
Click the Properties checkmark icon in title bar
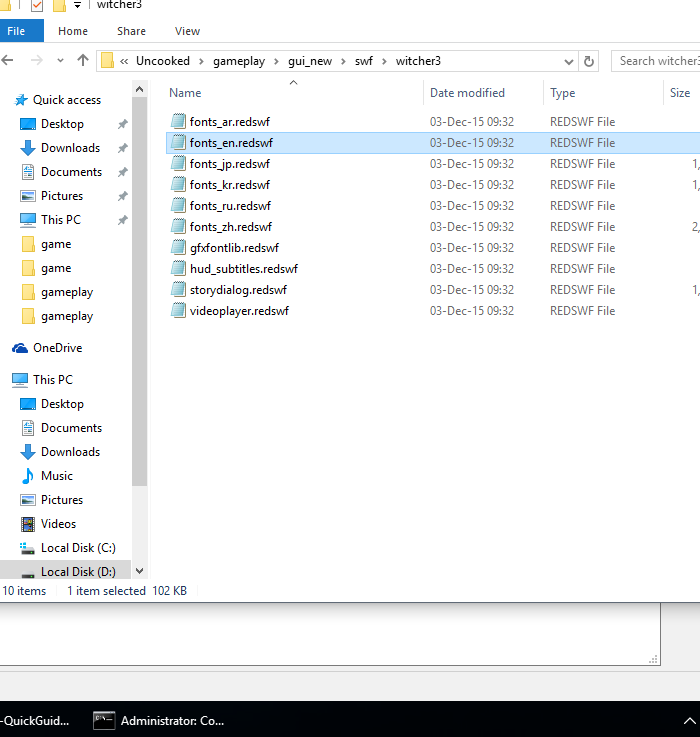click(37, 6)
